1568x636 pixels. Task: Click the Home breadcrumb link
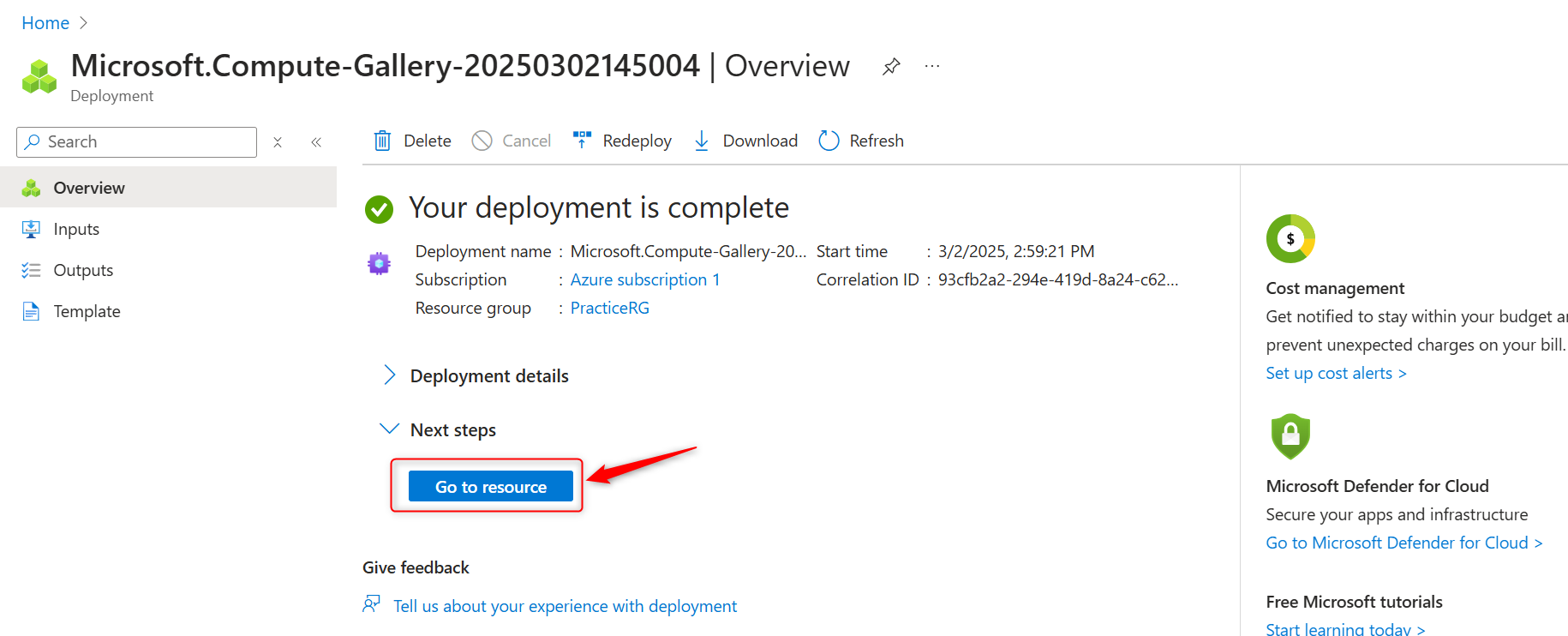coord(45,23)
